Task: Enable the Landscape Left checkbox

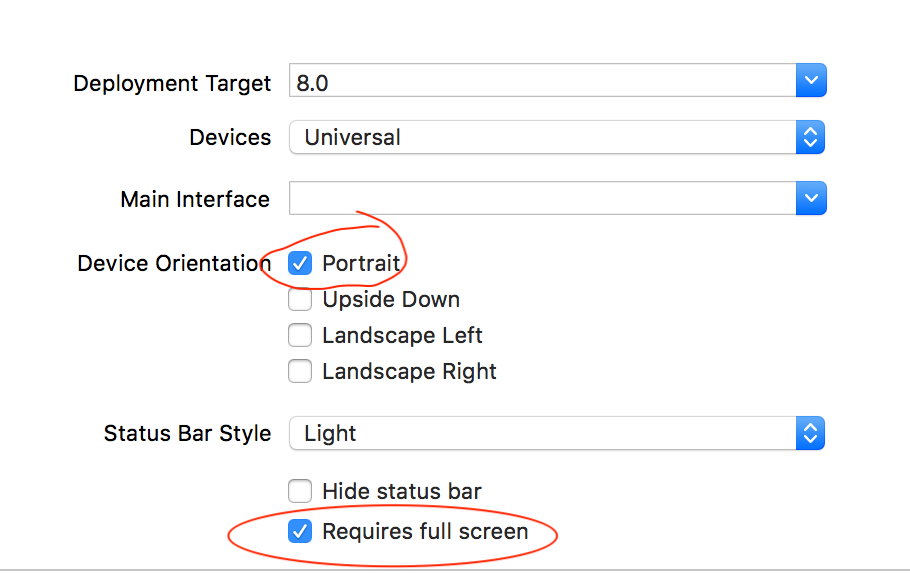Action: click(300, 335)
